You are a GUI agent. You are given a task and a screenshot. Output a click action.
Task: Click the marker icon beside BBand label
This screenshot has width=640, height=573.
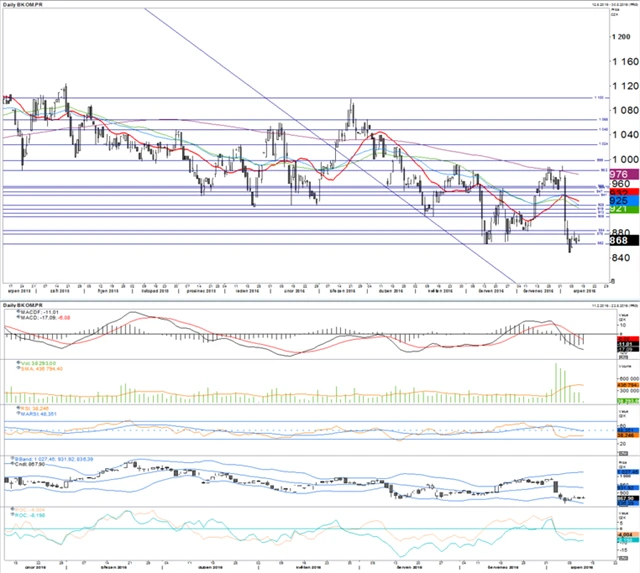[13, 458]
